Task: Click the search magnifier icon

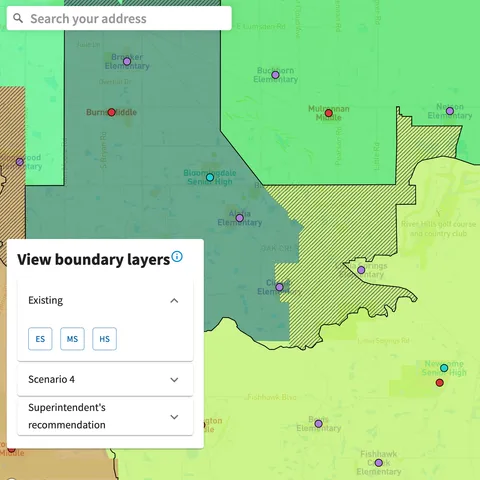Action: pos(18,18)
